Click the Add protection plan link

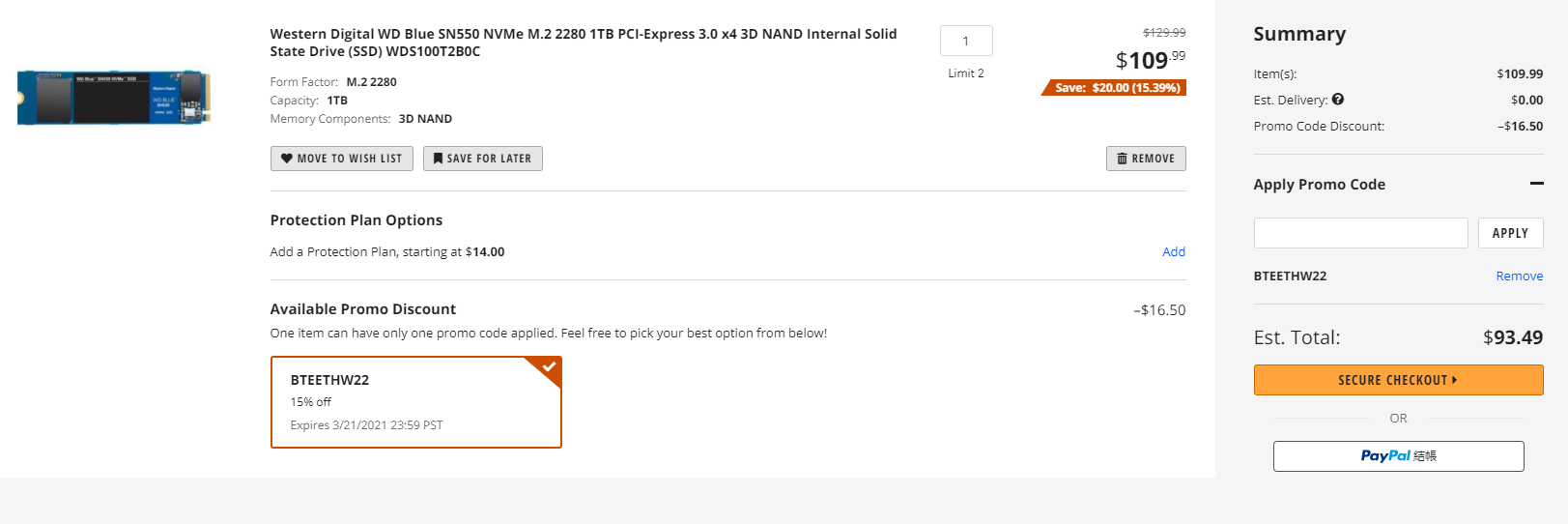[1173, 251]
